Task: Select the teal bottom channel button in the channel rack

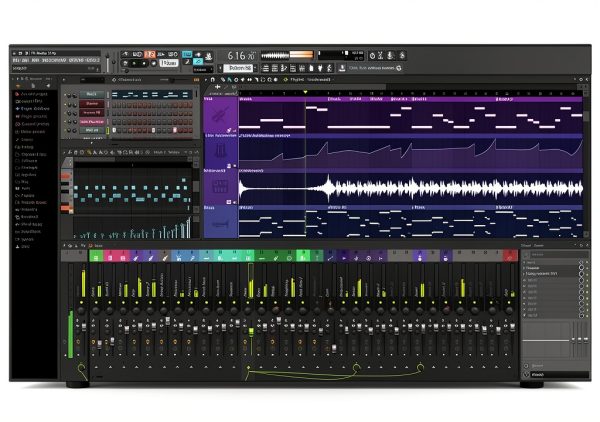Action: [x=92, y=130]
